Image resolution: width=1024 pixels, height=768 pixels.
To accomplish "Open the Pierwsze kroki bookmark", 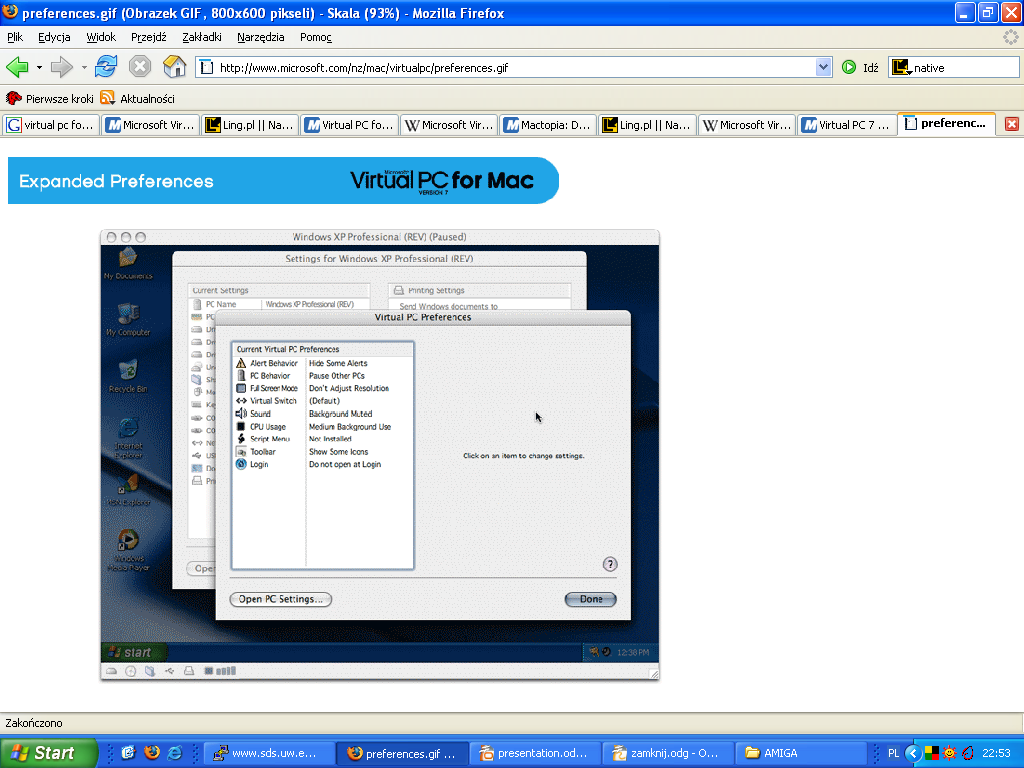I will click(x=50, y=99).
